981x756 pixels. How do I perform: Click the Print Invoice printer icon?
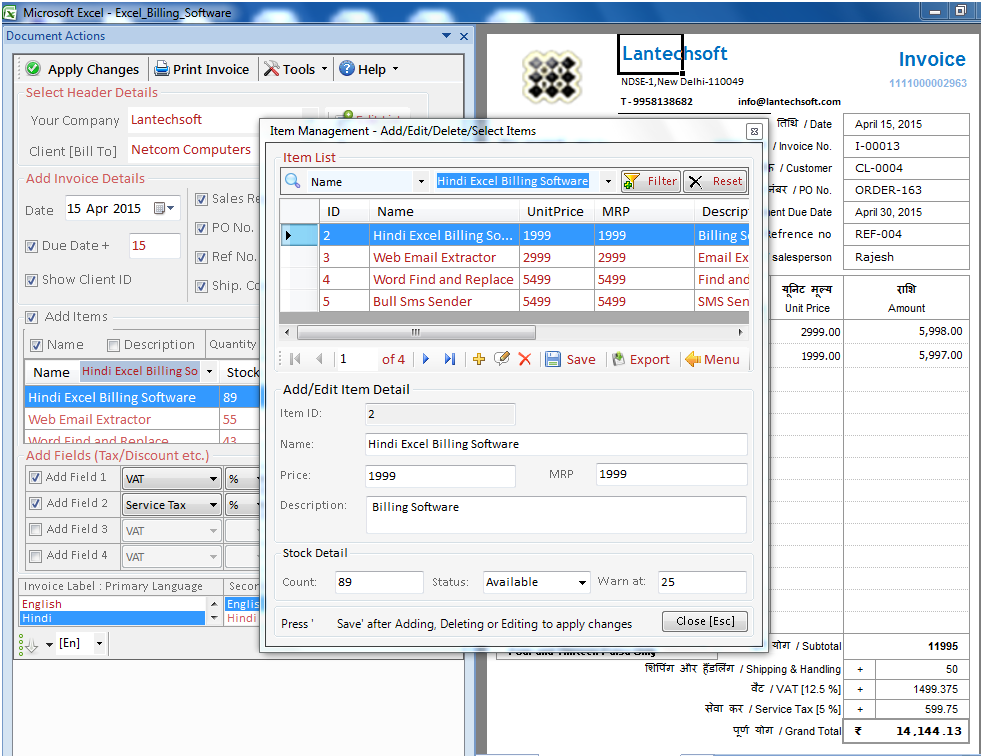[162, 68]
